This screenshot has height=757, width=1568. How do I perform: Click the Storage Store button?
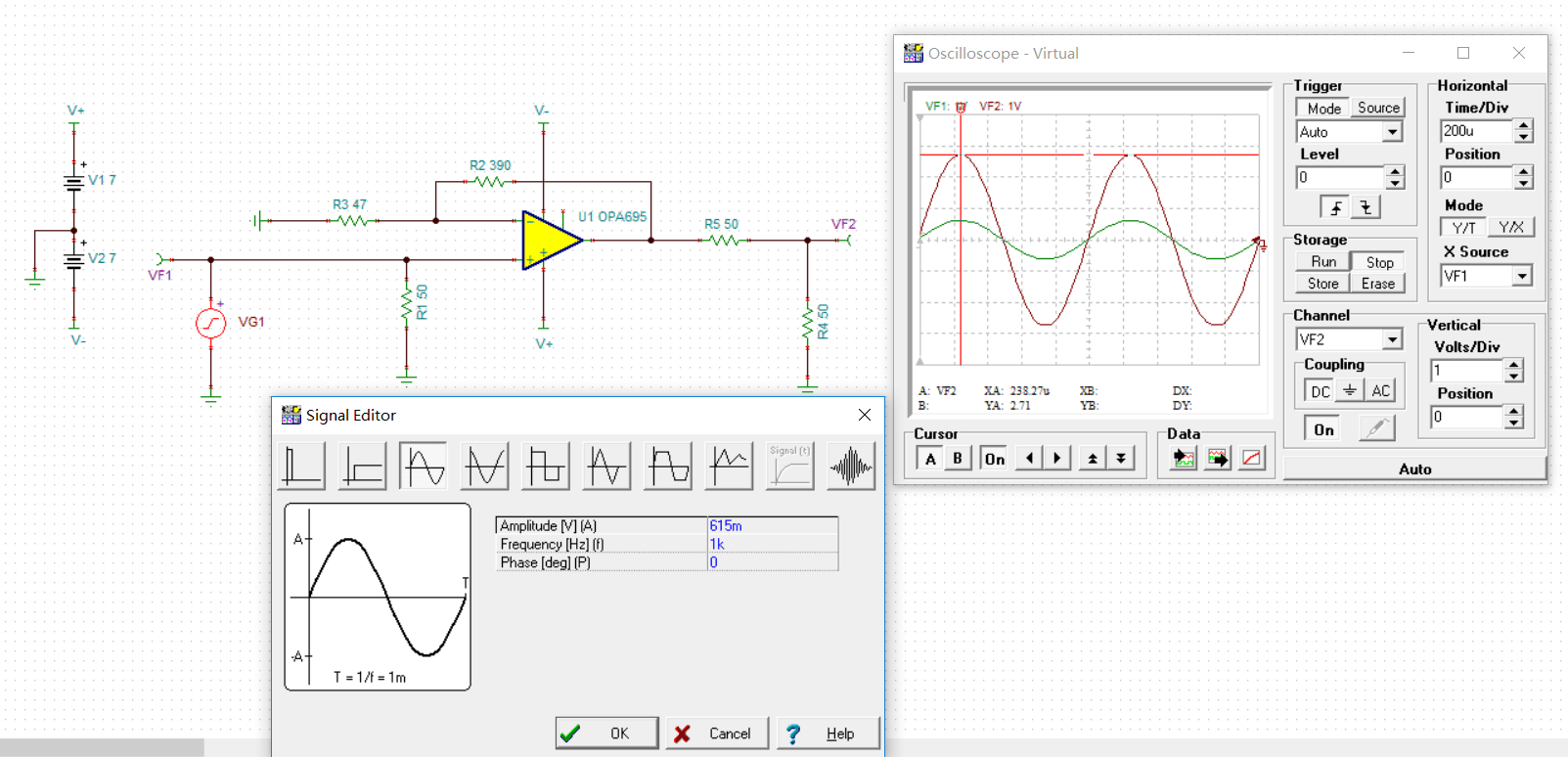click(1323, 284)
